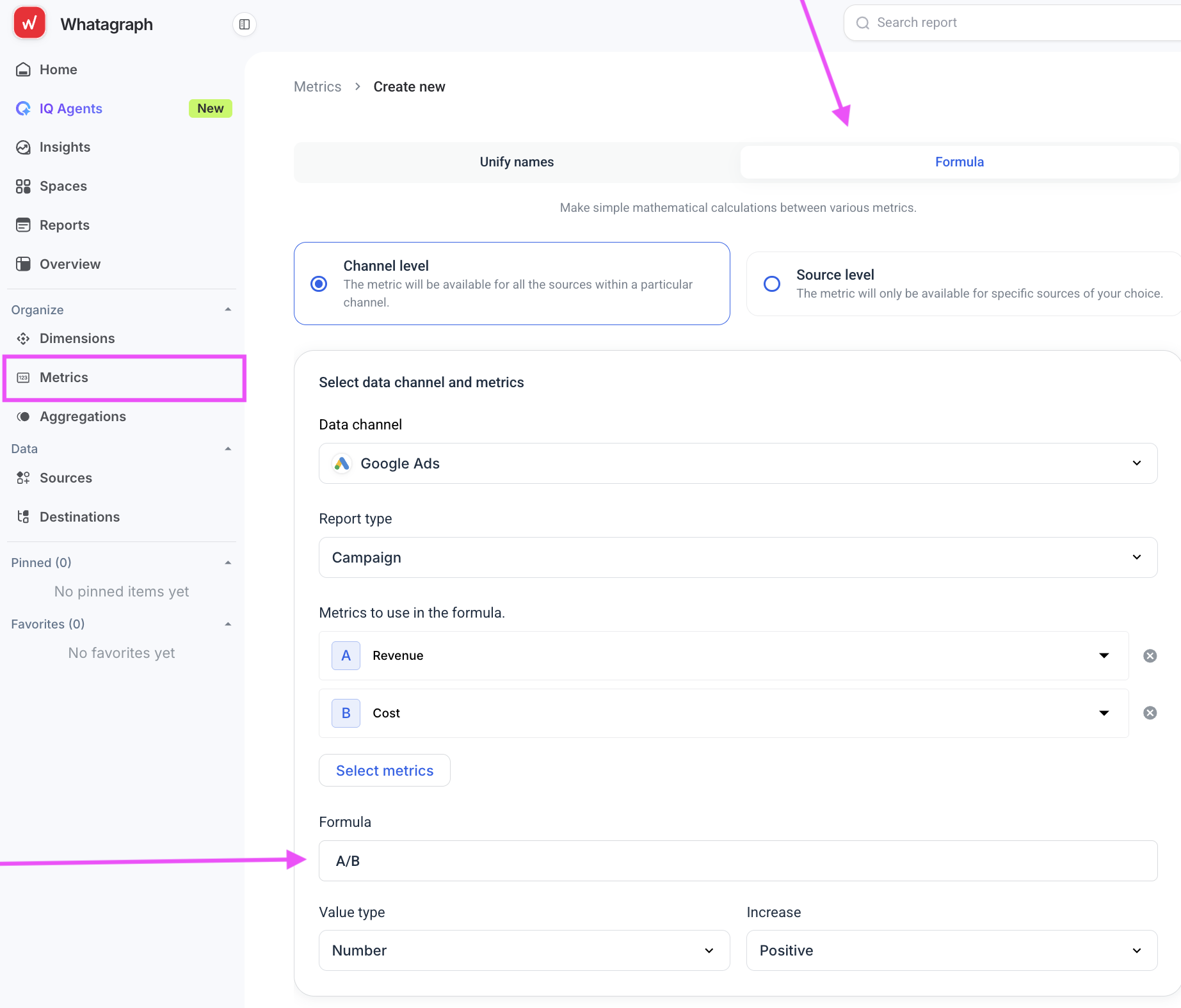Viewport: 1181px width, 1008px height.
Task: Click the Metrics 123 icon
Action: coord(23,378)
